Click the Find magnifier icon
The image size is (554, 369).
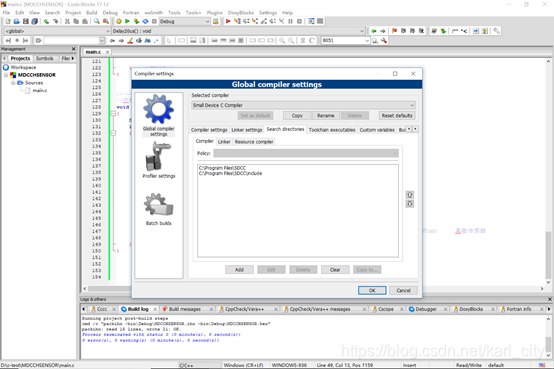(96, 22)
